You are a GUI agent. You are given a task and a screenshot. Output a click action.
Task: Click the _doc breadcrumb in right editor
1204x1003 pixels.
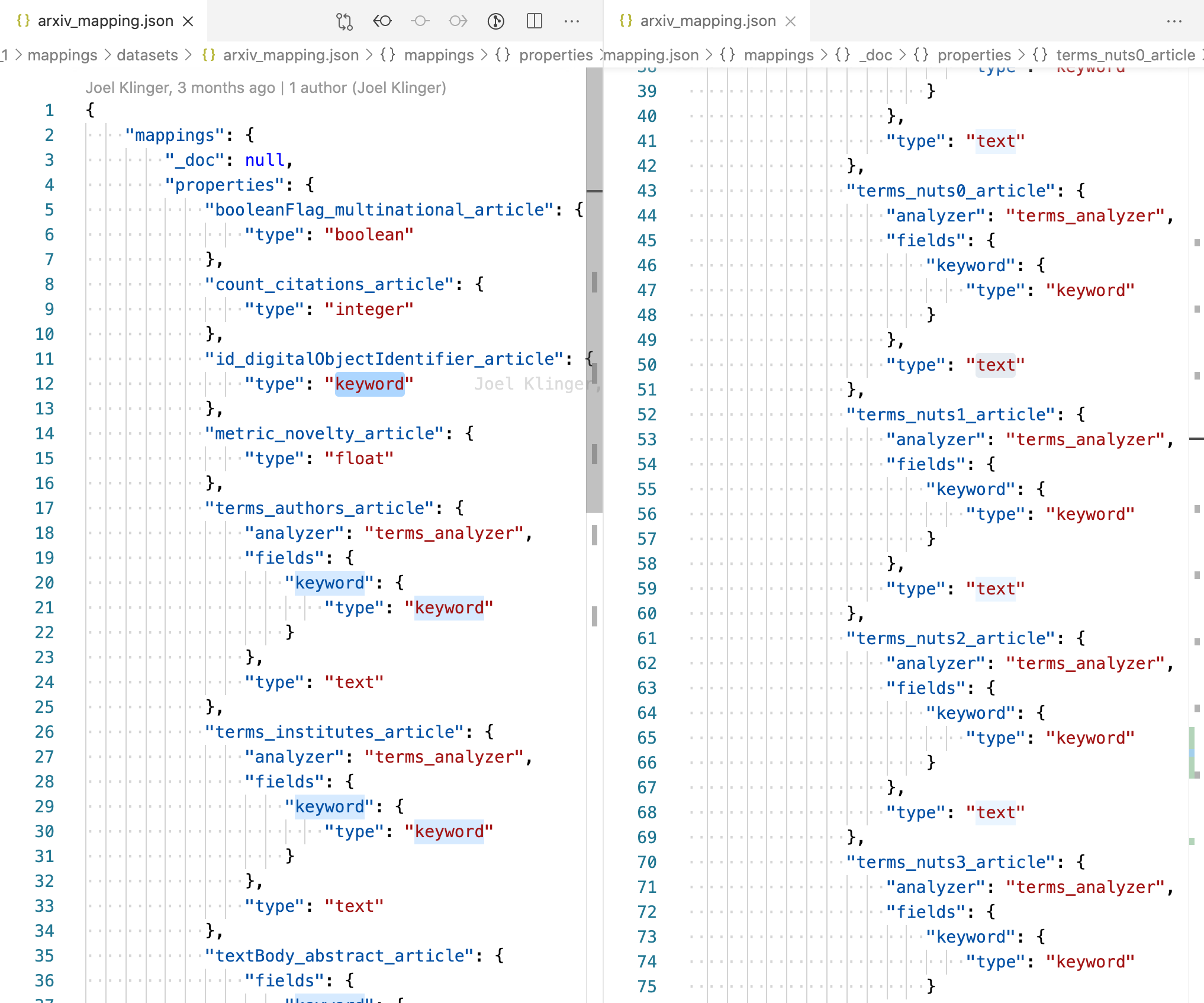point(878,55)
